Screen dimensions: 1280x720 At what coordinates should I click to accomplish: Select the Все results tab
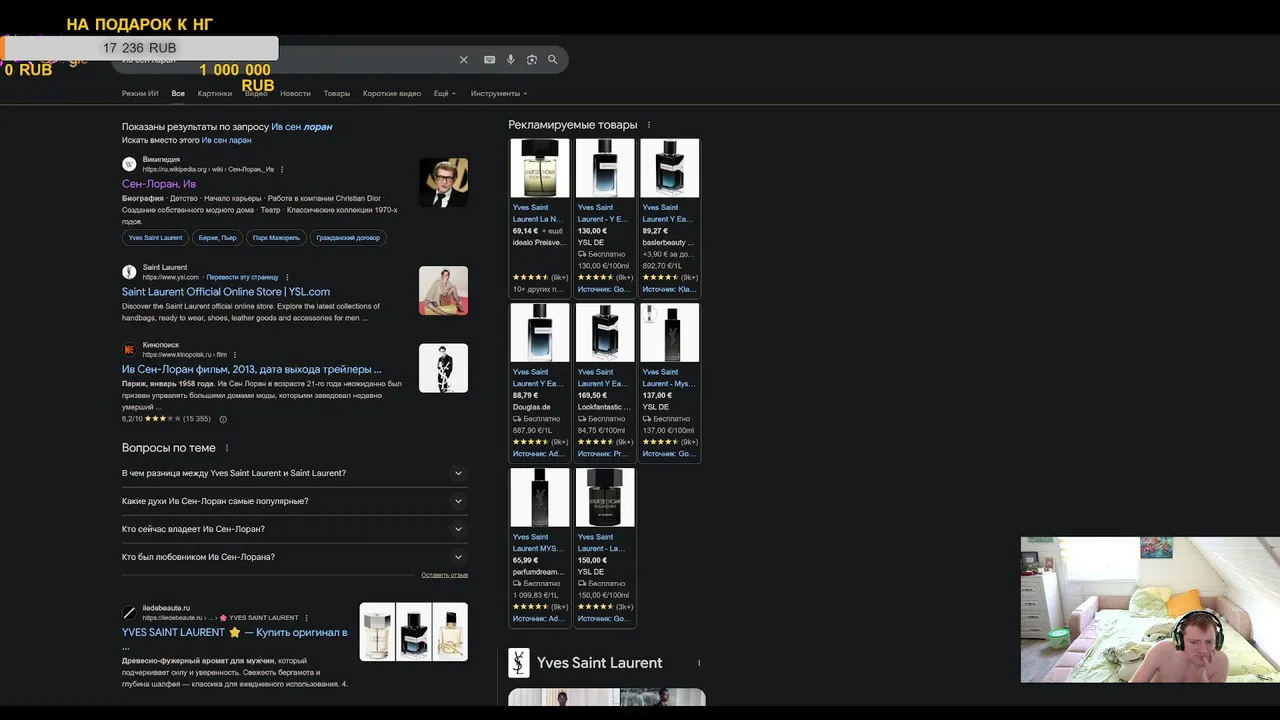tap(178, 93)
